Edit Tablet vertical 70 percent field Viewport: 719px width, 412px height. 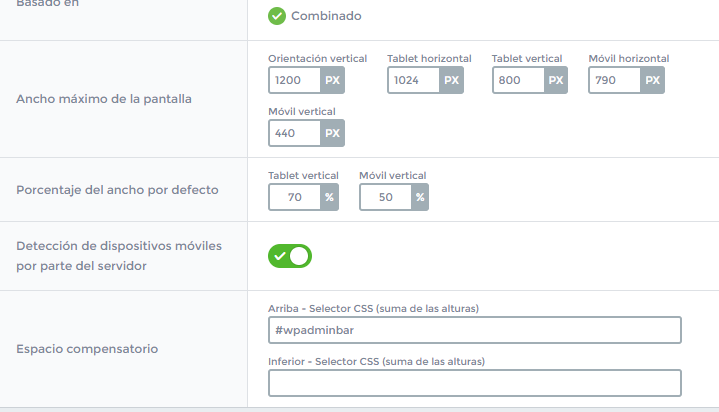point(294,197)
